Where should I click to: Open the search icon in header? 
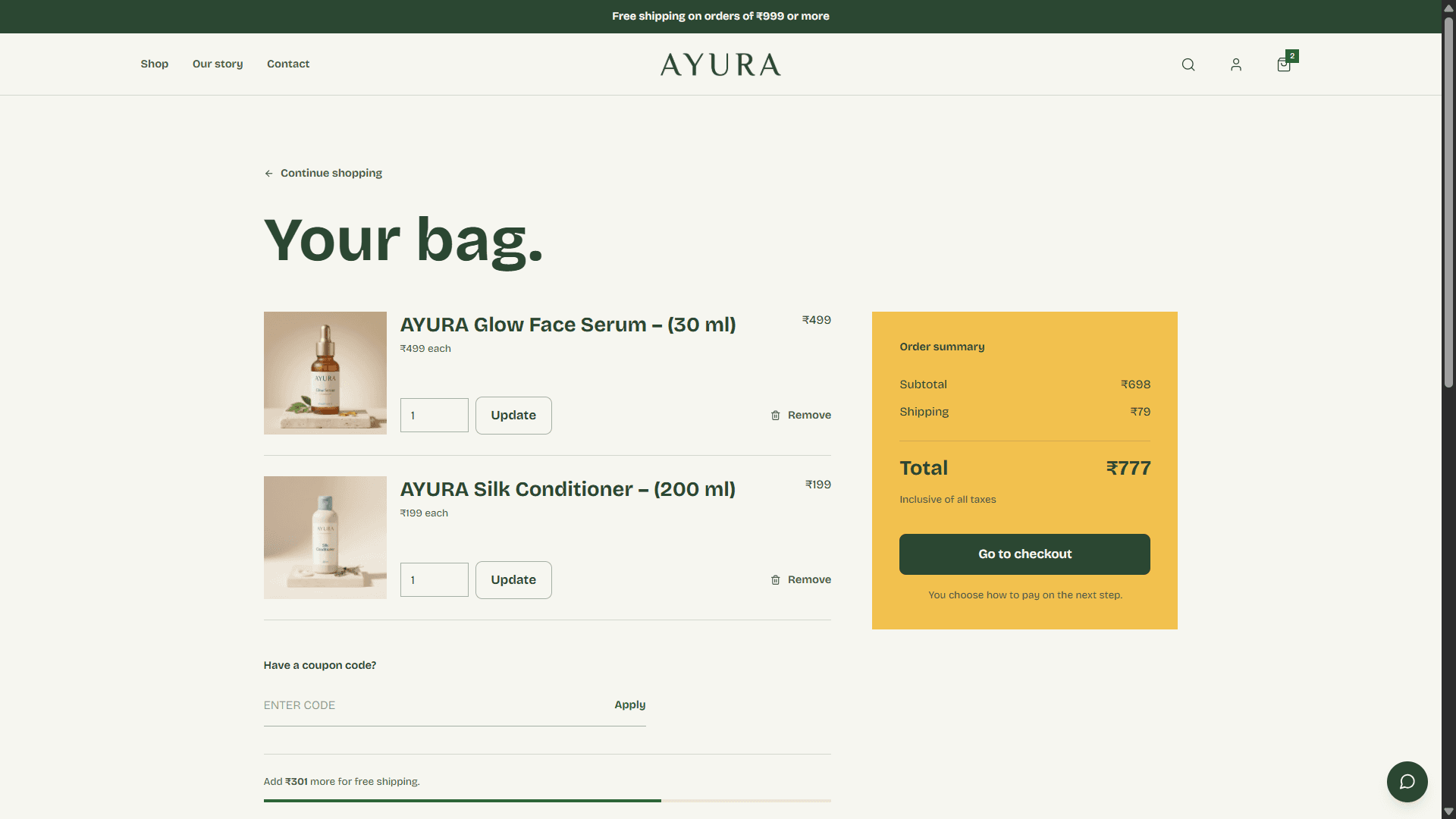coord(1188,64)
